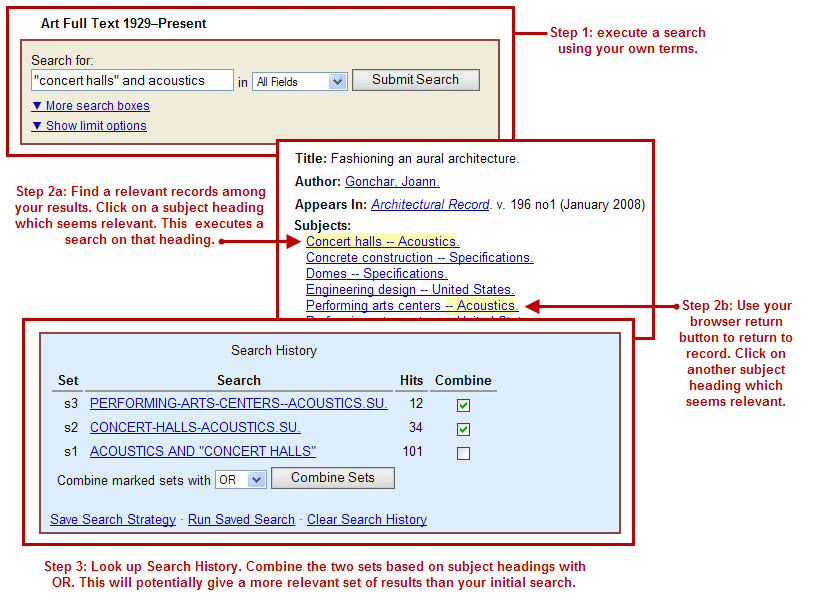
Task: Open the All Fields dropdown
Action: (299, 82)
